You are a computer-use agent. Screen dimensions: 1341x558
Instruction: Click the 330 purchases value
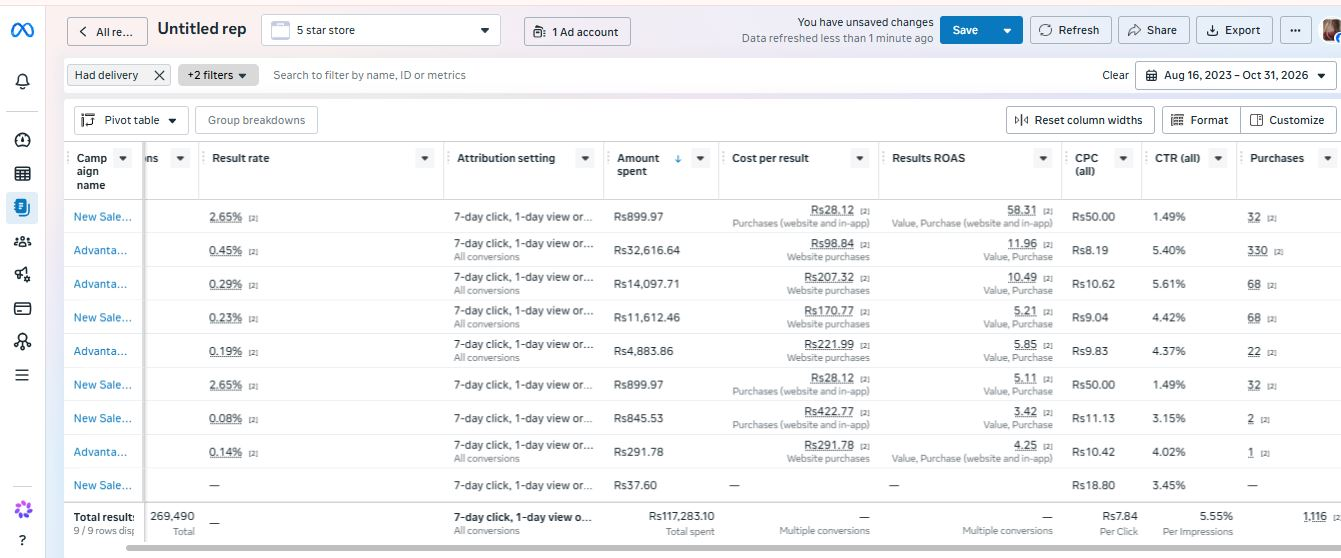1257,250
